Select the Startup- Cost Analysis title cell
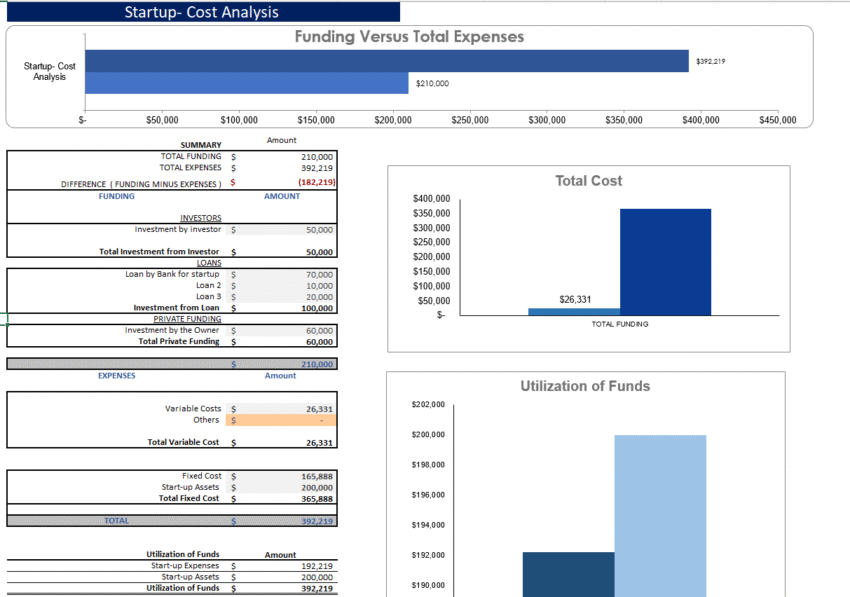850x597 pixels. point(201,12)
